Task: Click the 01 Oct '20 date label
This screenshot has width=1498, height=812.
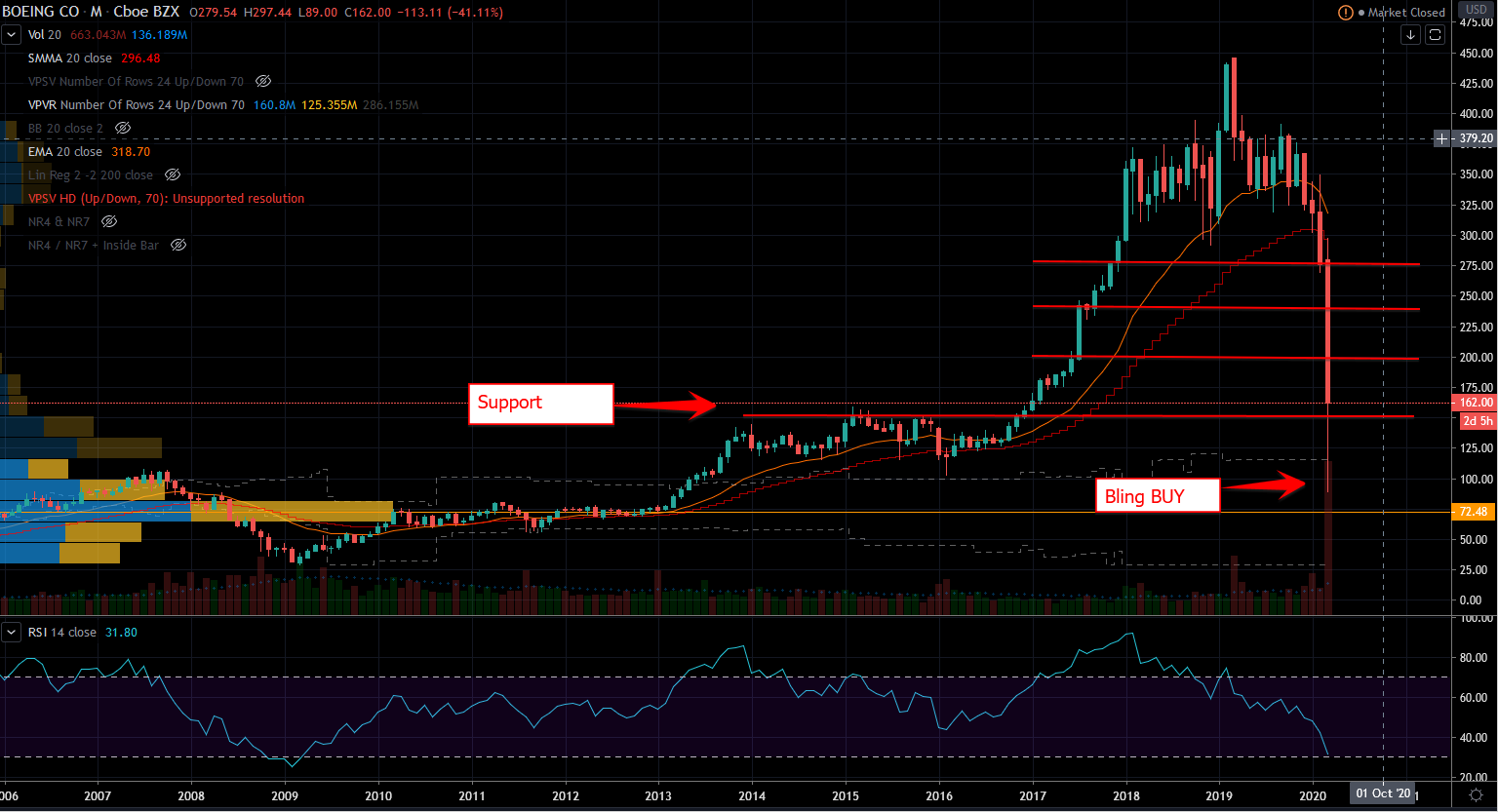Action: pyautogui.click(x=1383, y=793)
